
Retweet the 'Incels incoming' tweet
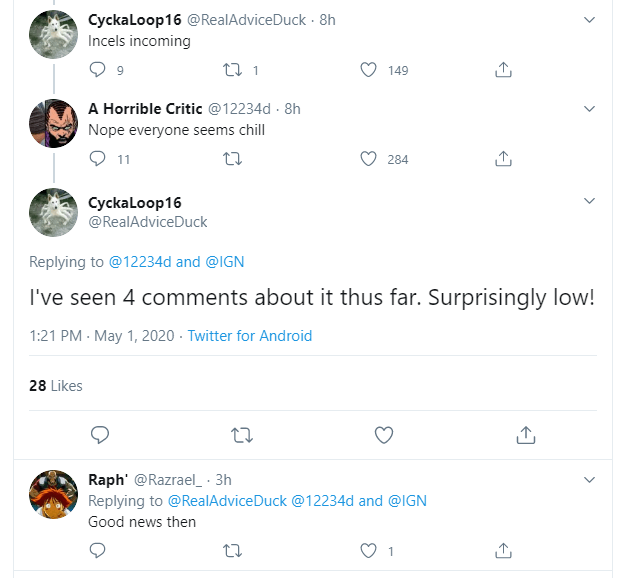point(234,70)
